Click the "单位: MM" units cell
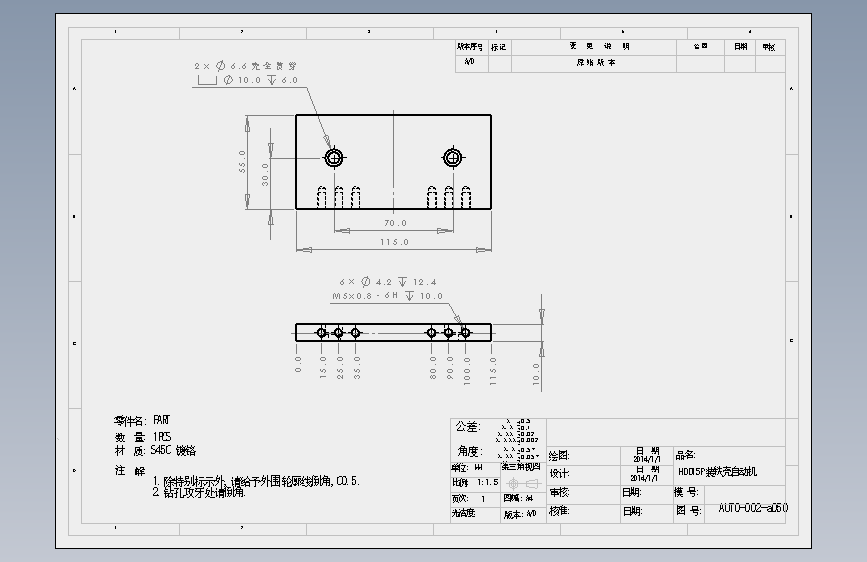Screen dimensions: 867x562 click(476, 468)
